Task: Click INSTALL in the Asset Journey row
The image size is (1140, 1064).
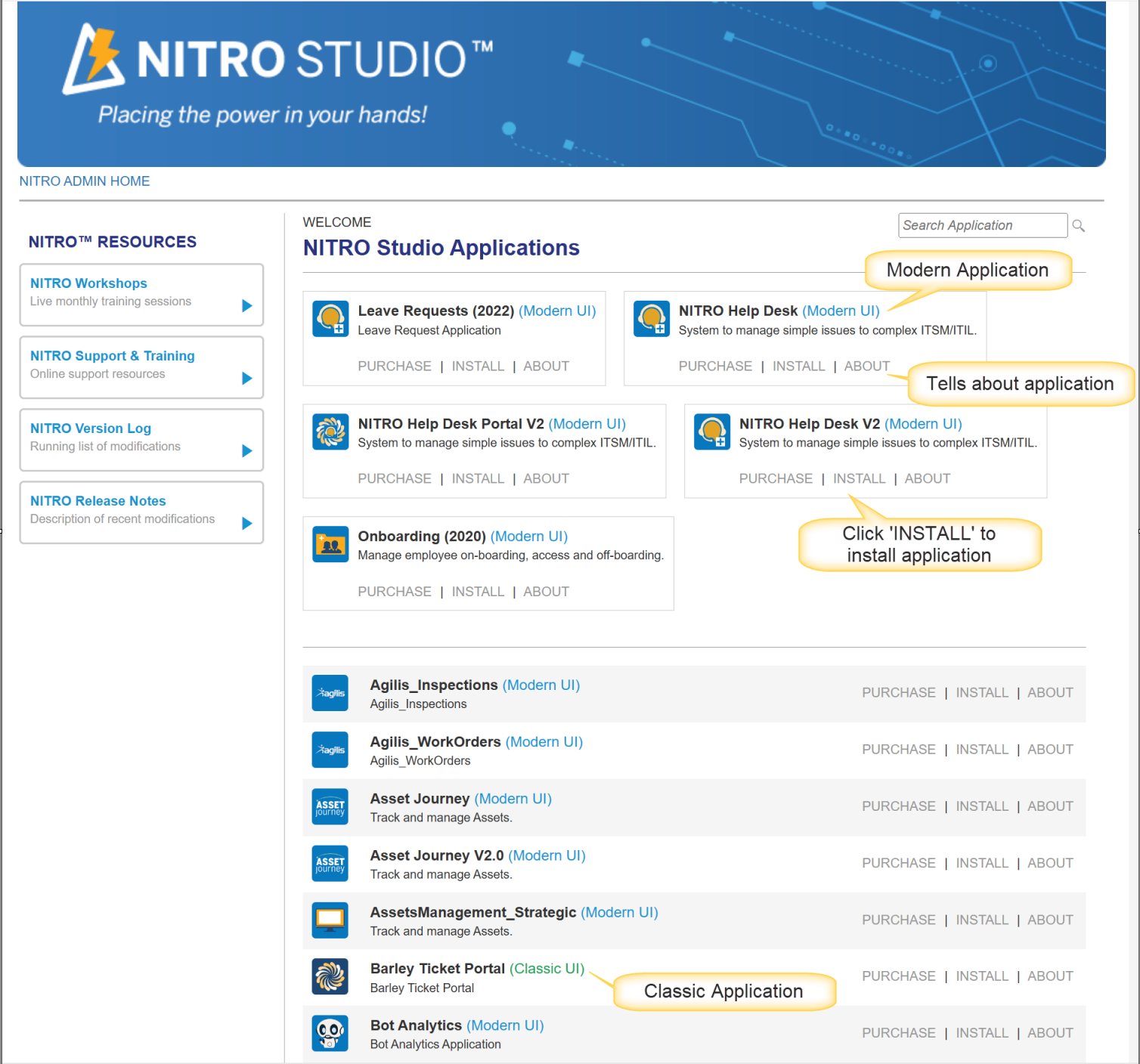Action: (982, 806)
